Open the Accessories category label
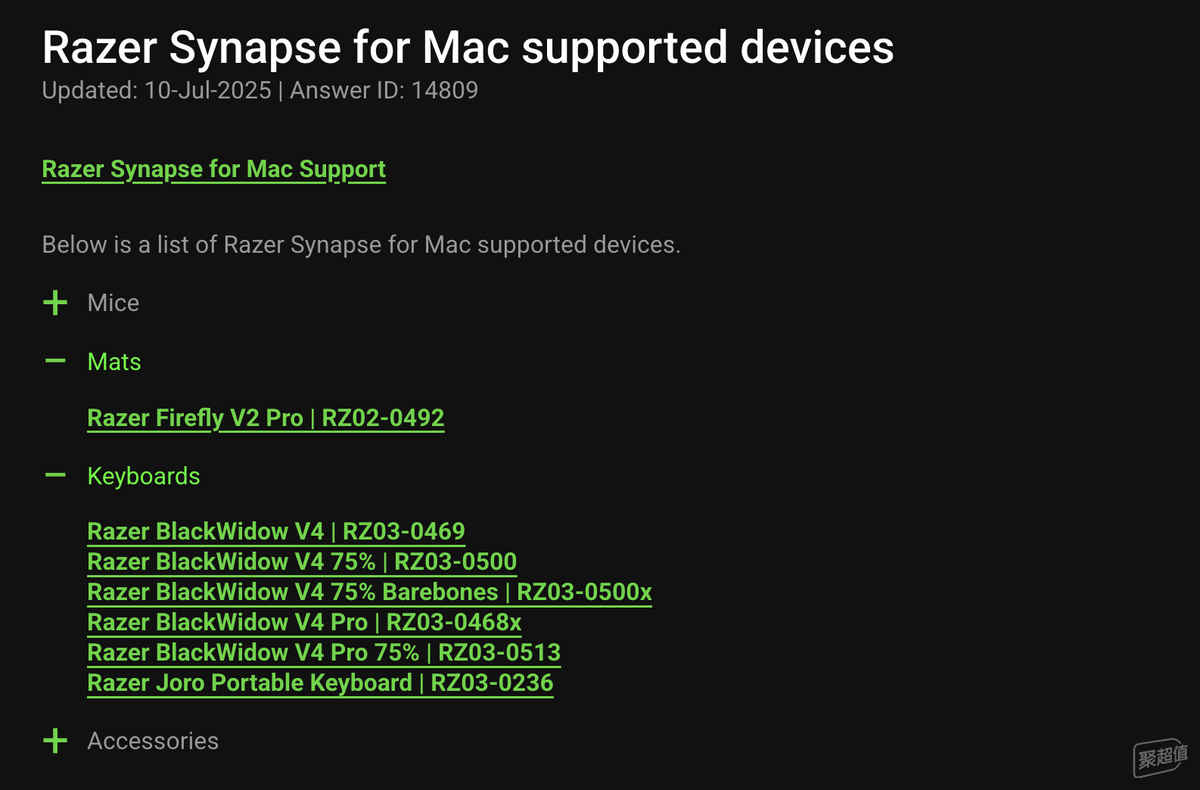 tap(153, 741)
